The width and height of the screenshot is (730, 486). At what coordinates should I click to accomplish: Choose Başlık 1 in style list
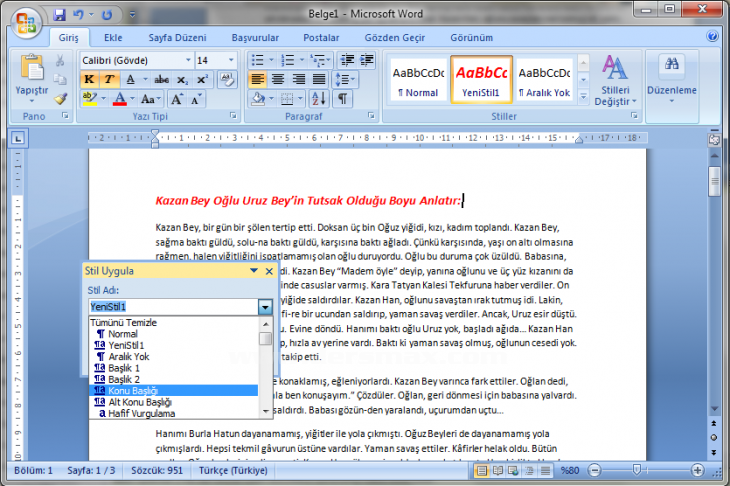[x=173, y=368]
